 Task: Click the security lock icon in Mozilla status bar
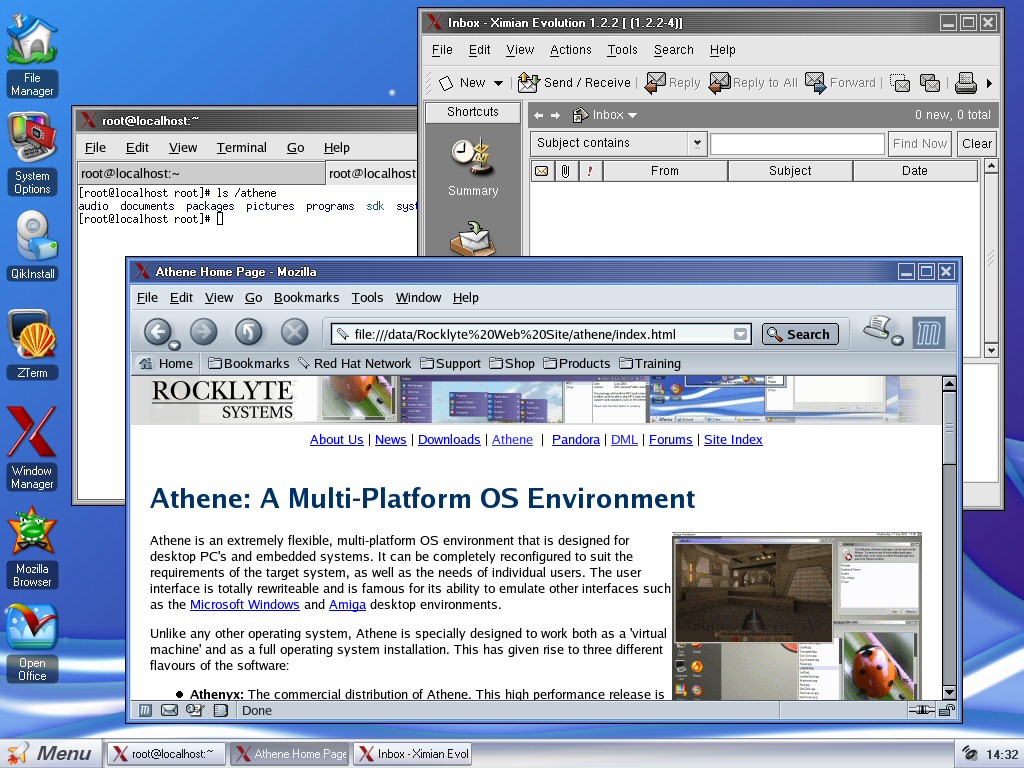pyautogui.click(x=947, y=710)
